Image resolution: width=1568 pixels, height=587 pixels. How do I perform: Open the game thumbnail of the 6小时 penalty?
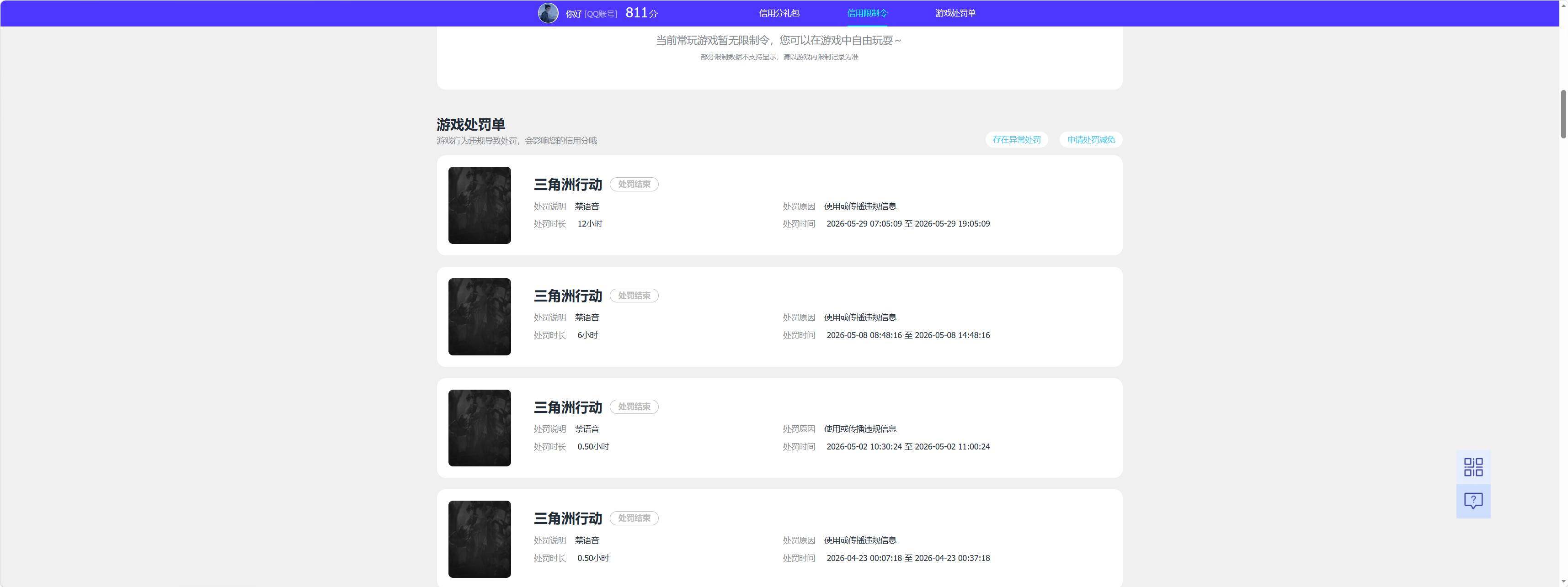480,317
